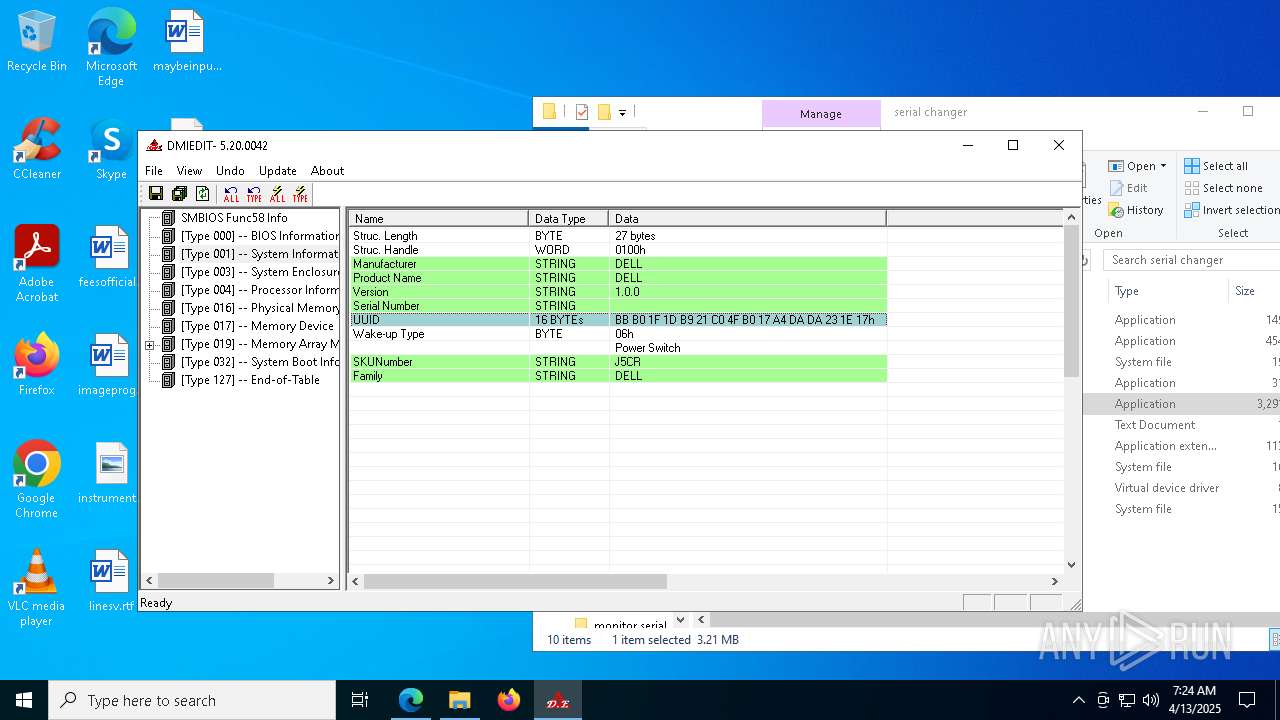Image resolution: width=1280 pixels, height=720 pixels.
Task: Open the Update menu in DMIEDIT
Action: tap(277, 171)
